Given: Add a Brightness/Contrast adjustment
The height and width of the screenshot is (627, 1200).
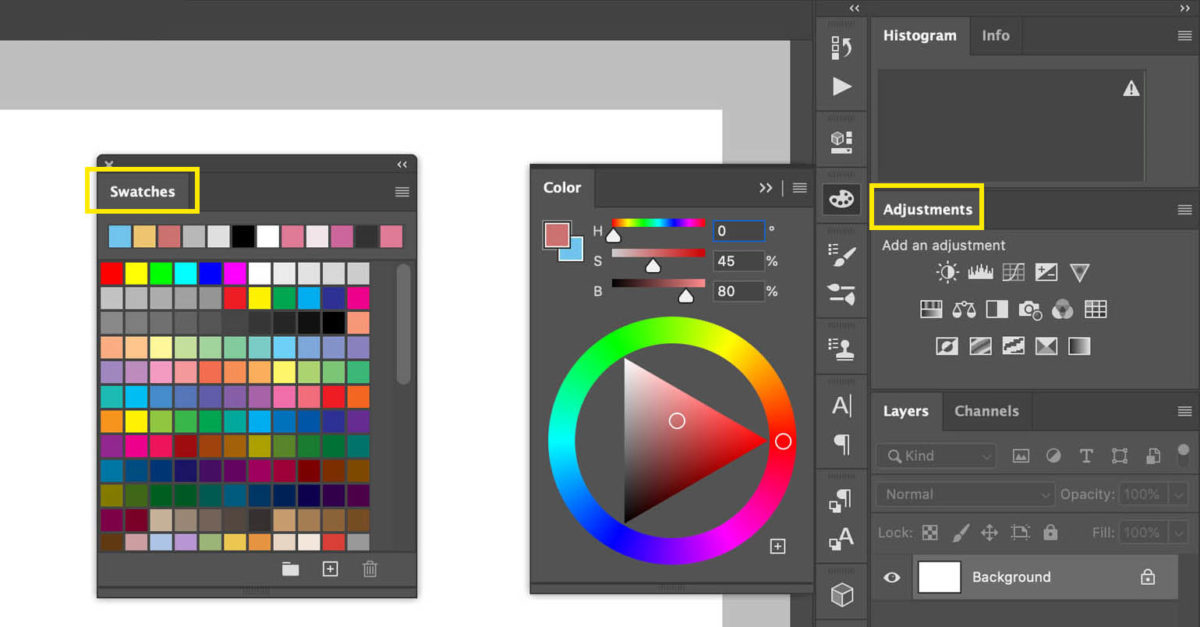Looking at the screenshot, I should [x=945, y=272].
